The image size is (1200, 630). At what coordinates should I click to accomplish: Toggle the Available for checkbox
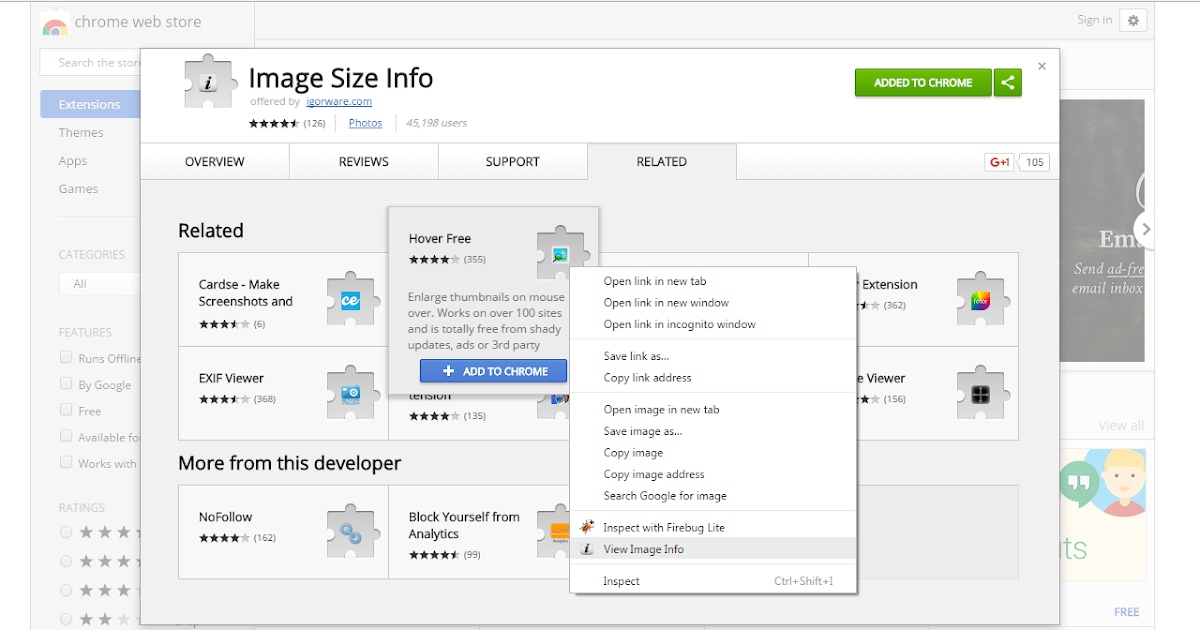pyautogui.click(x=66, y=436)
